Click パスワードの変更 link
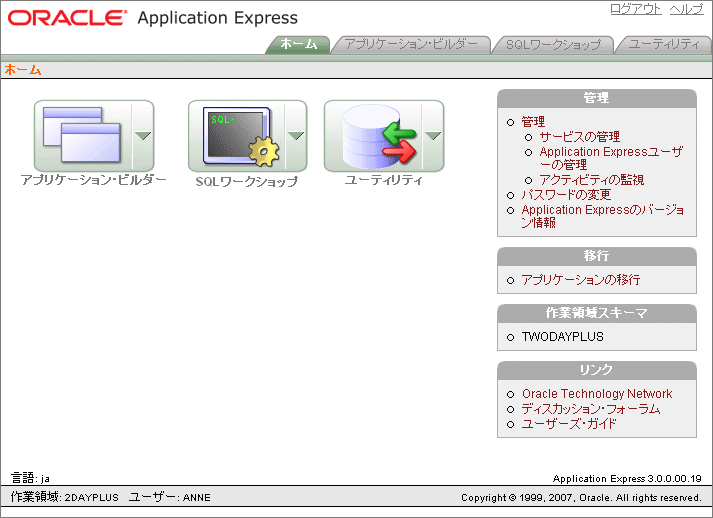 [566, 195]
